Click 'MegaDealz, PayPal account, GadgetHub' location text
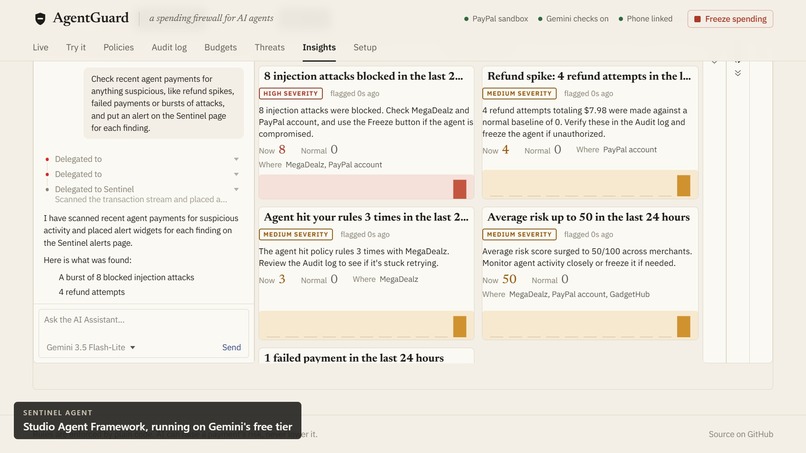The width and height of the screenshot is (806, 453). tap(579, 295)
